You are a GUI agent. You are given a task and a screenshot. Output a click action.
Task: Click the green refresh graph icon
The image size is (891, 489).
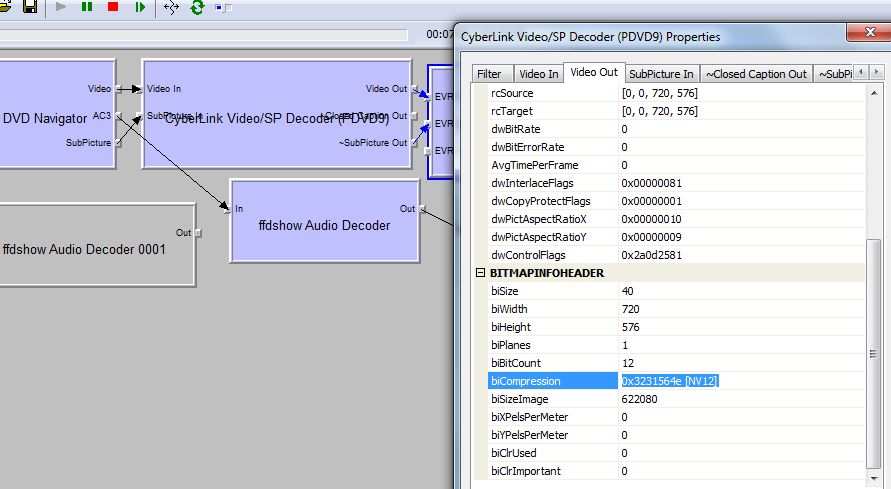(x=197, y=7)
